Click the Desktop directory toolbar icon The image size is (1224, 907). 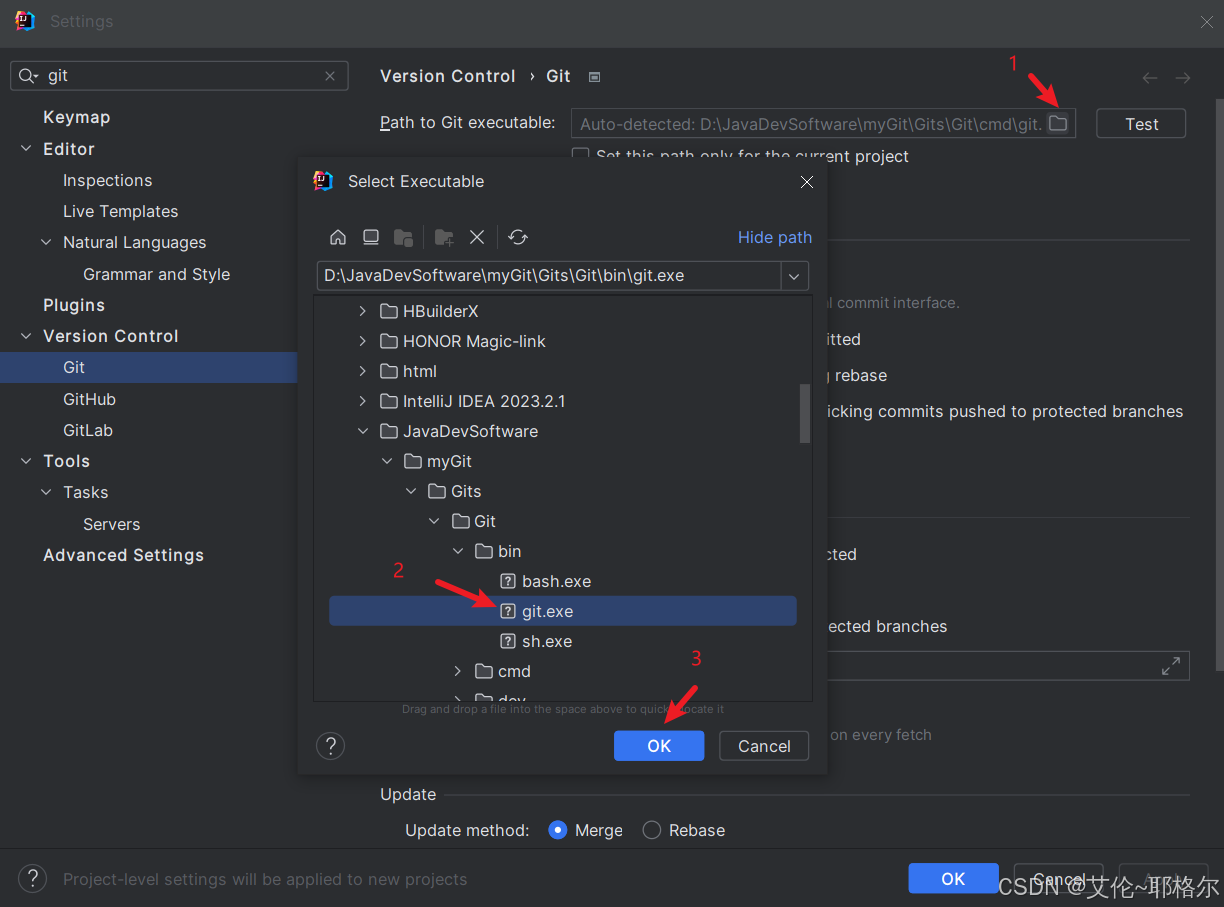click(371, 237)
